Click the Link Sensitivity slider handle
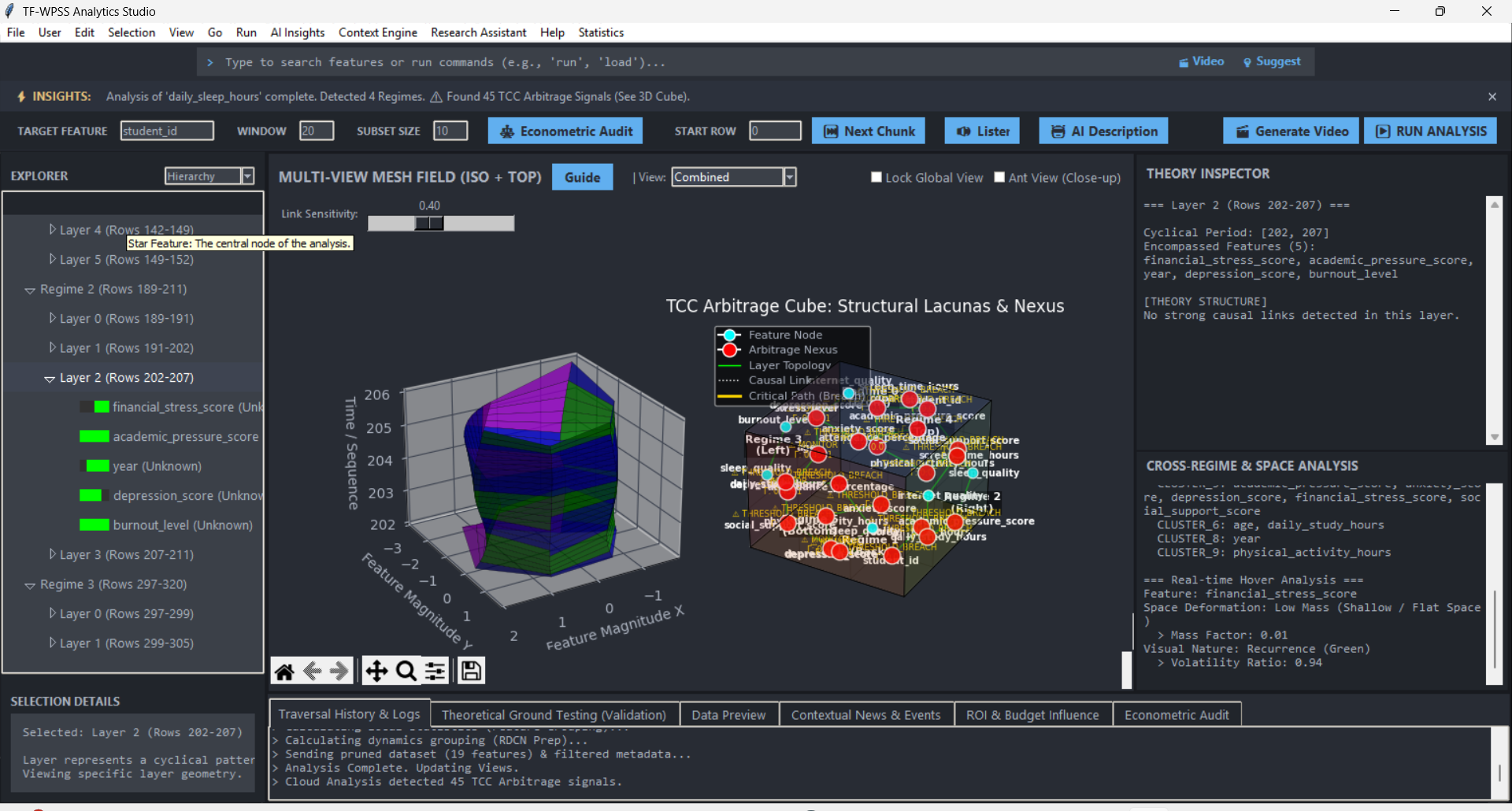Image resolution: width=1512 pixels, height=811 pixels. pyautogui.click(x=429, y=224)
